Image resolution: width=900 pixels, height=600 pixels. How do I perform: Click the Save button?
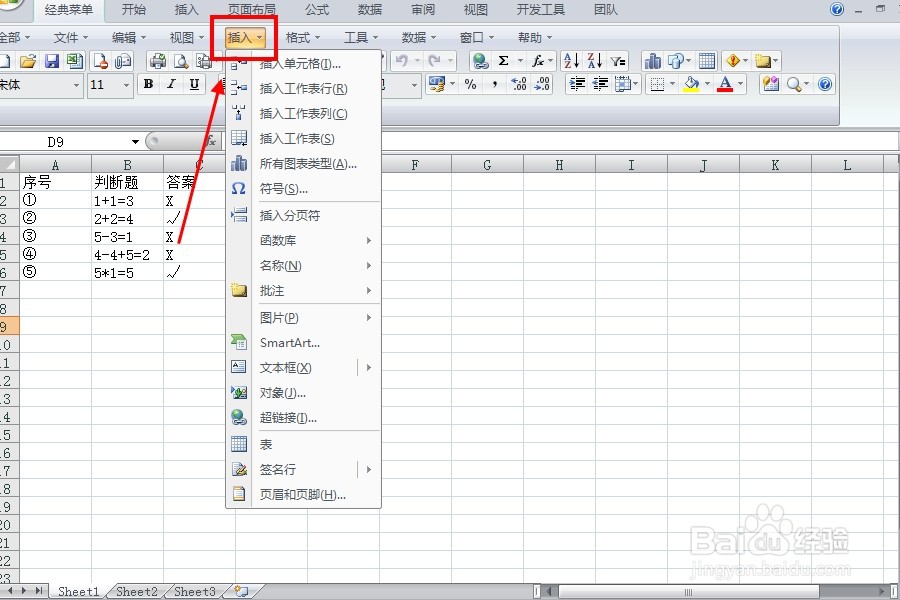[51, 60]
